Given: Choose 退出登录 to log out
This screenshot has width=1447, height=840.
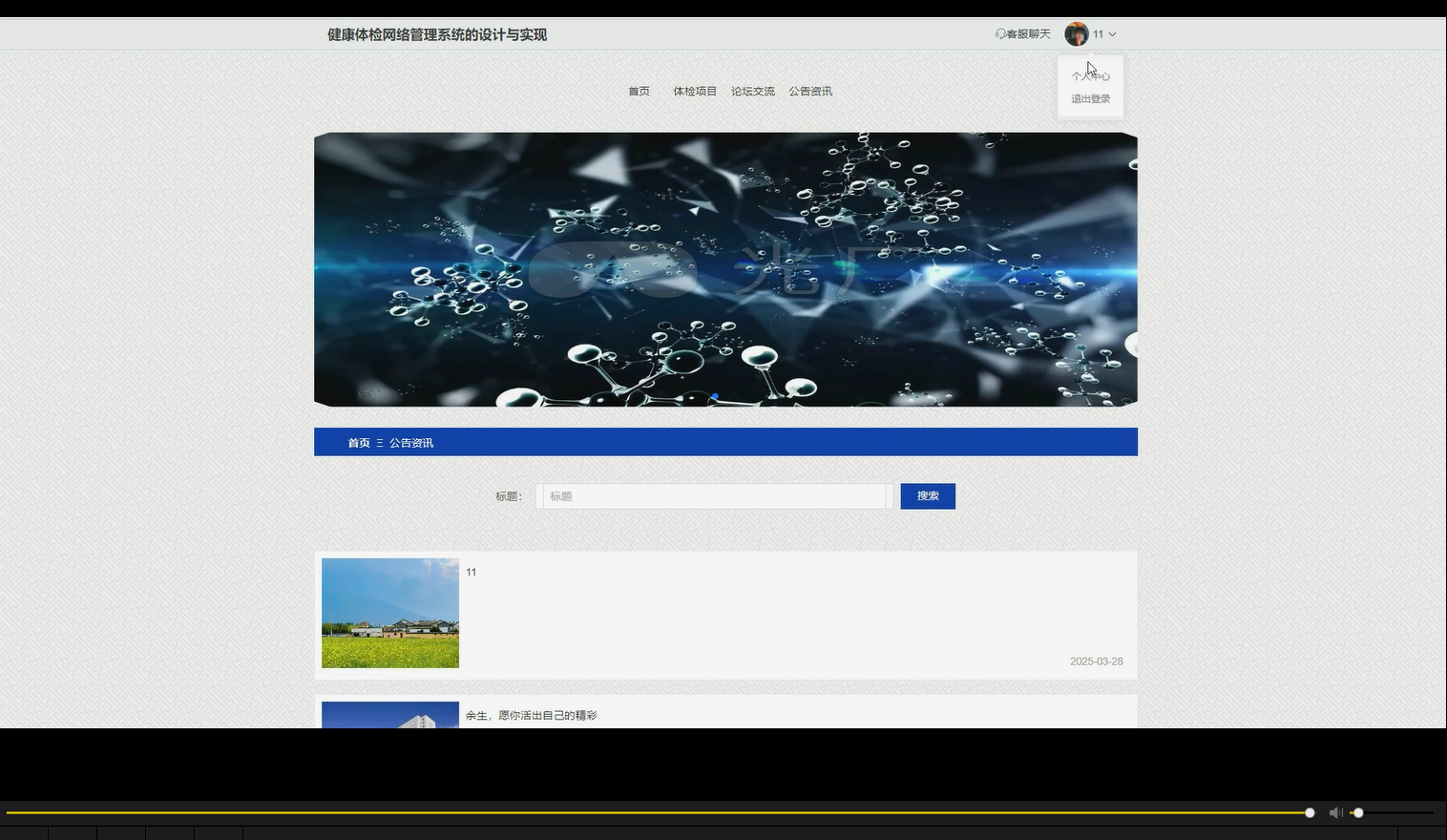Looking at the screenshot, I should [x=1090, y=98].
